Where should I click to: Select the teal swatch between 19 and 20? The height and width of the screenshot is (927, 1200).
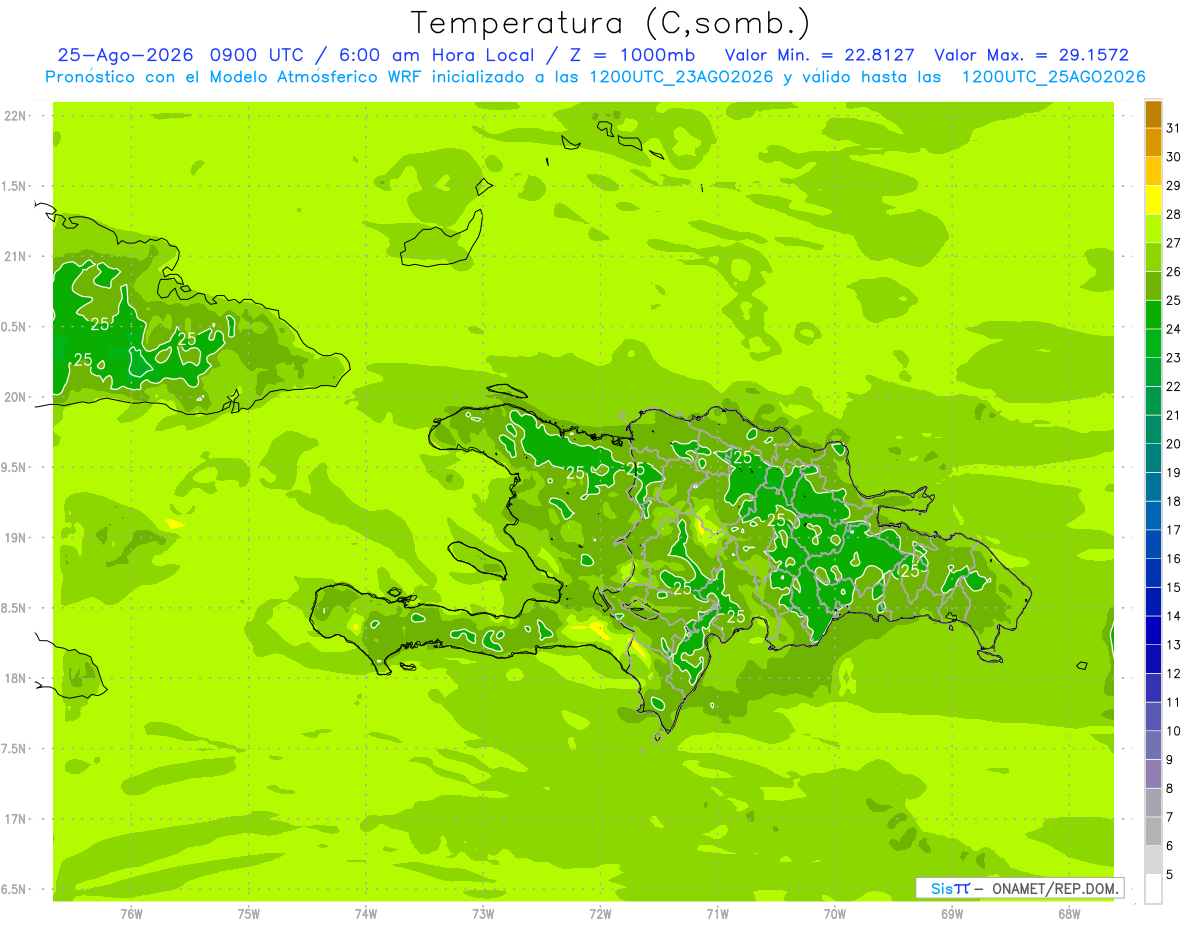pos(1153,458)
